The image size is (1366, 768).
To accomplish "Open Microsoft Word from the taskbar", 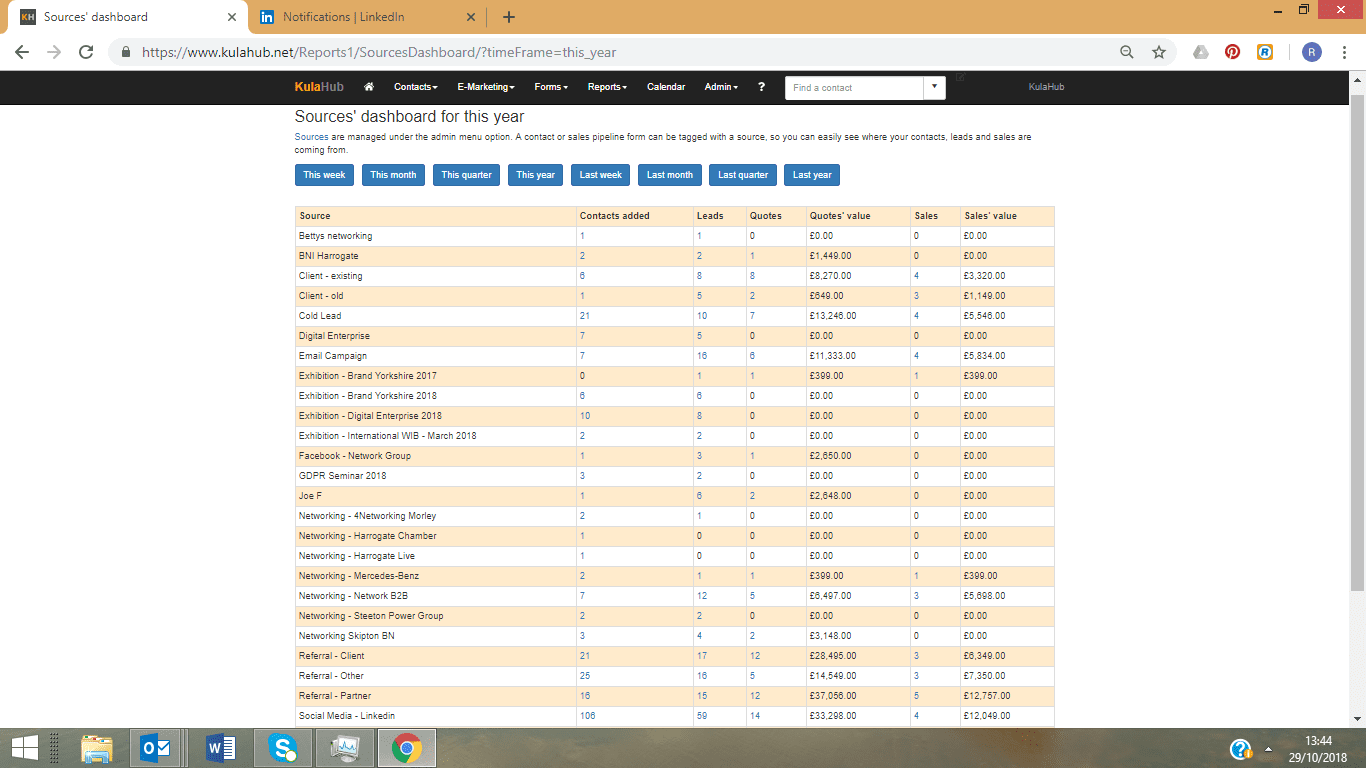I will 220,747.
